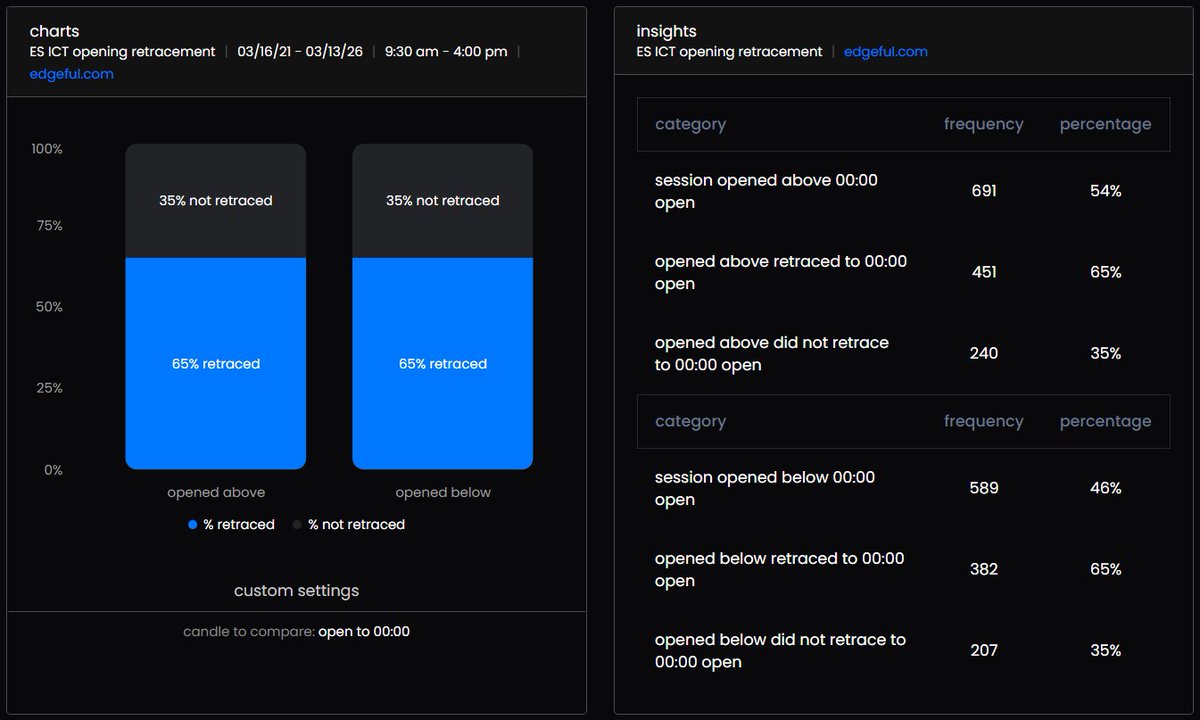Click 'opened above' axis label
The image size is (1200, 720).
216,493
